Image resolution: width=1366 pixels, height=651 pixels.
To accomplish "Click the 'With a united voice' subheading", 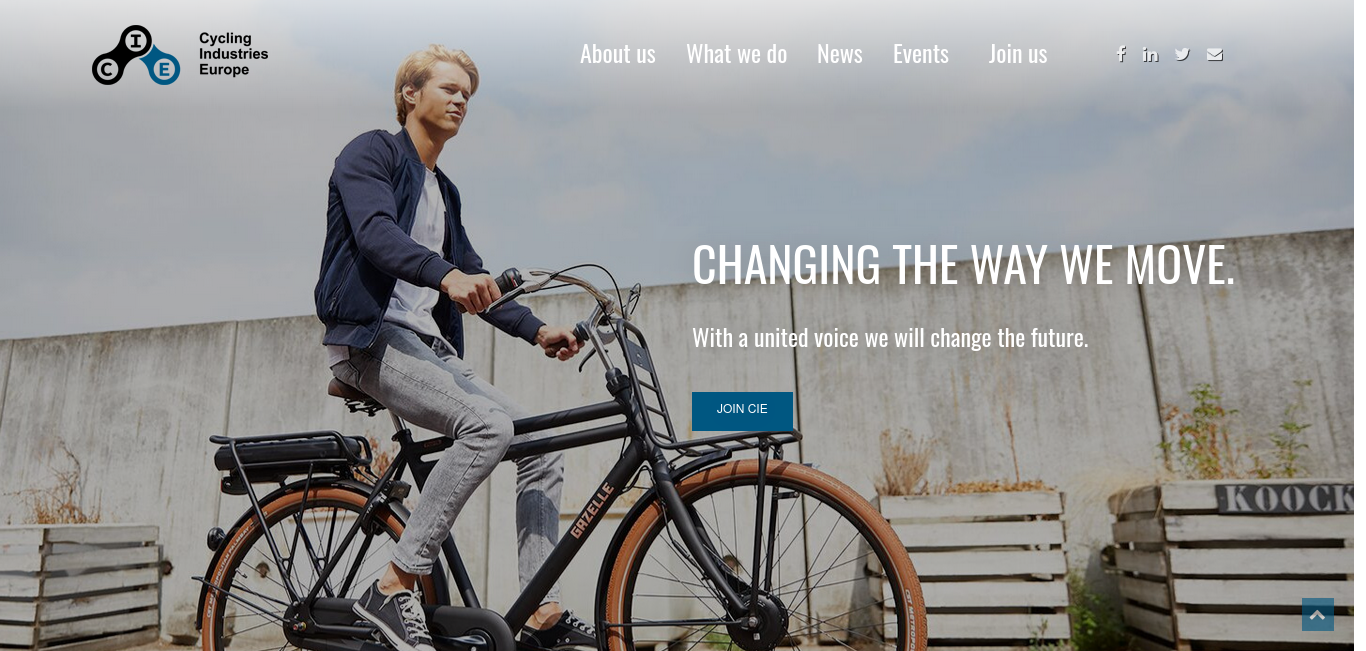I will [890, 338].
